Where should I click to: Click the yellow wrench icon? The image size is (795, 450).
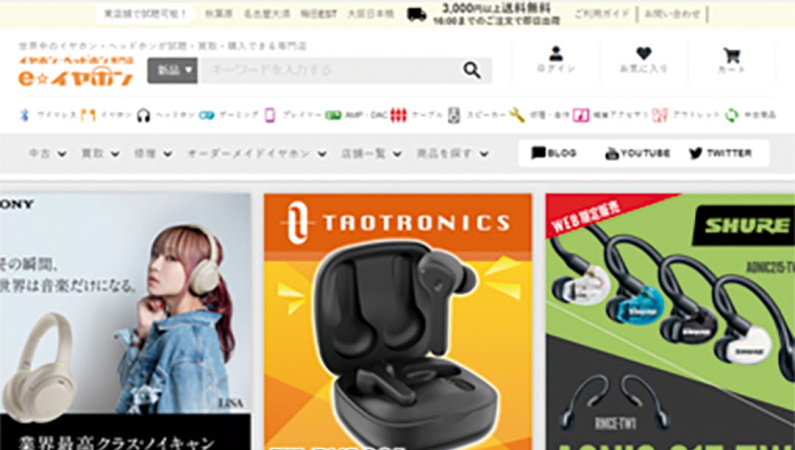pyautogui.click(x=517, y=115)
